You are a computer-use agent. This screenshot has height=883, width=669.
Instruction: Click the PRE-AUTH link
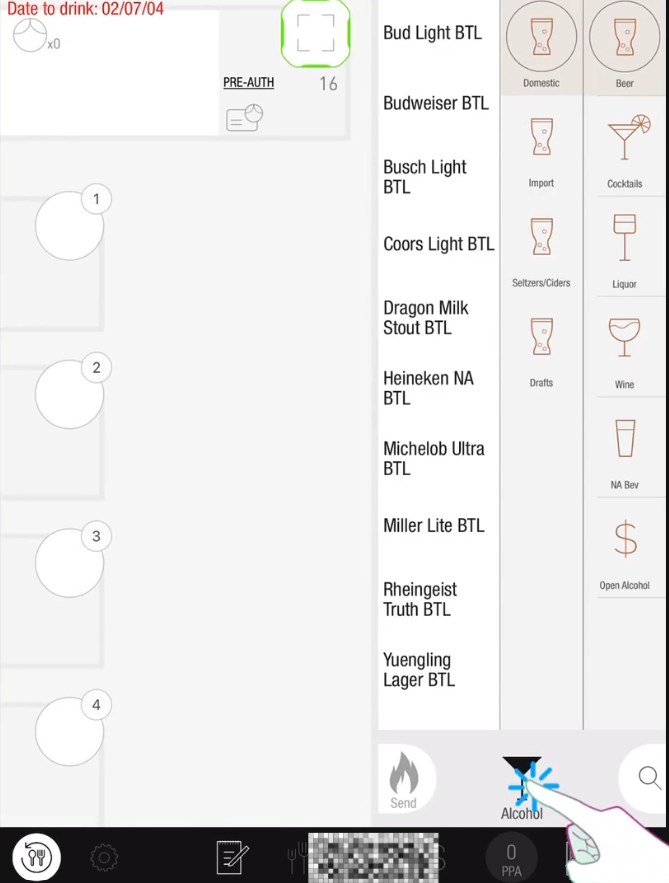(248, 83)
